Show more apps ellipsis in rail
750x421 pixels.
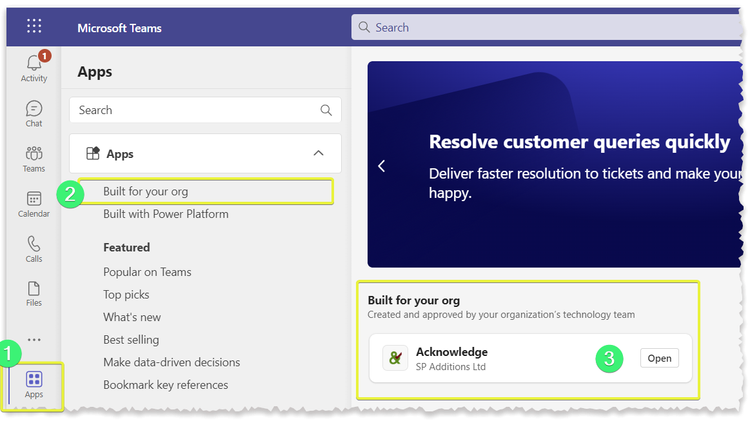point(34,340)
